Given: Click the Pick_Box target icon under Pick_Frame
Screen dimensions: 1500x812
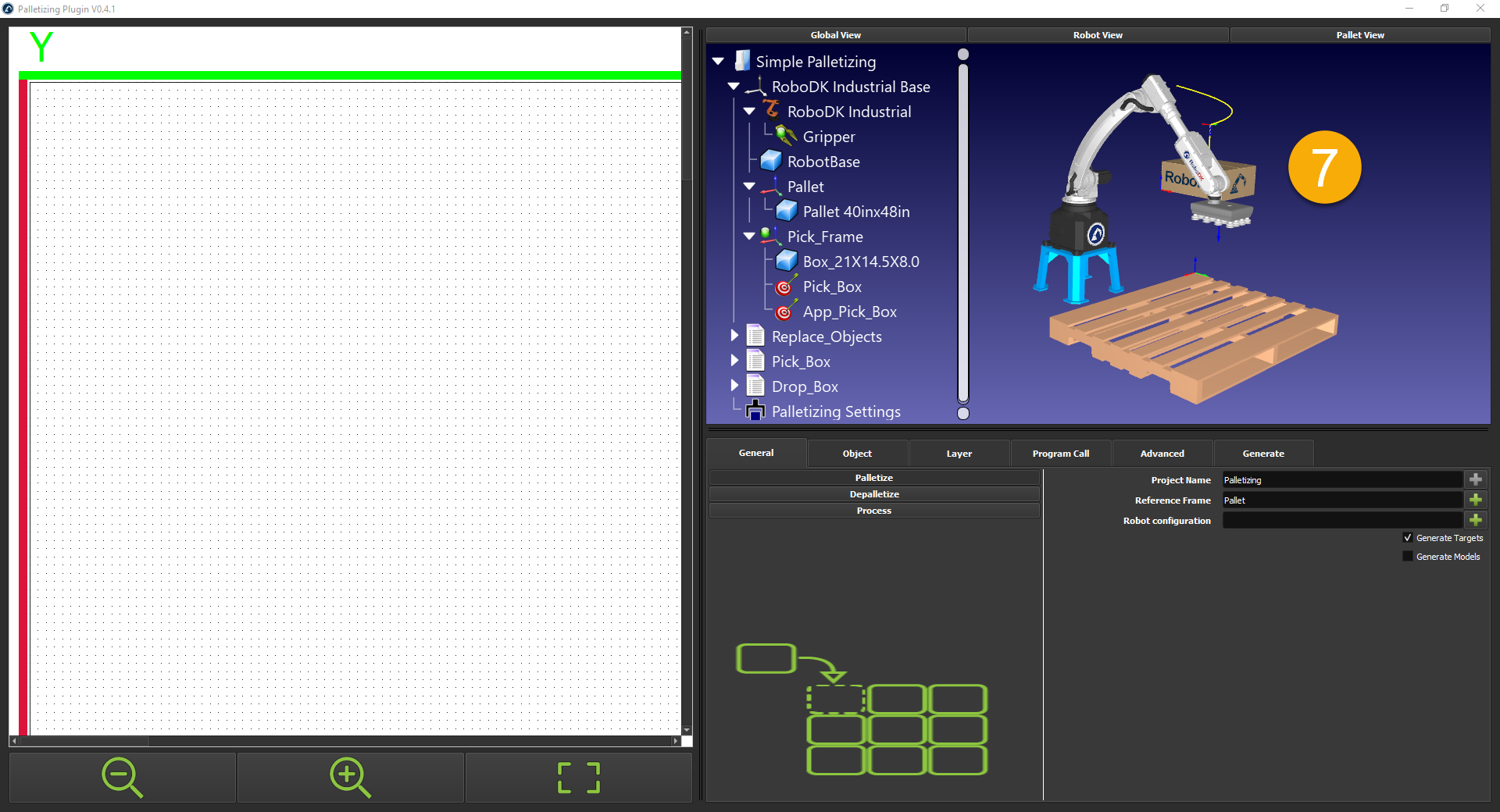Looking at the screenshot, I should click(785, 287).
